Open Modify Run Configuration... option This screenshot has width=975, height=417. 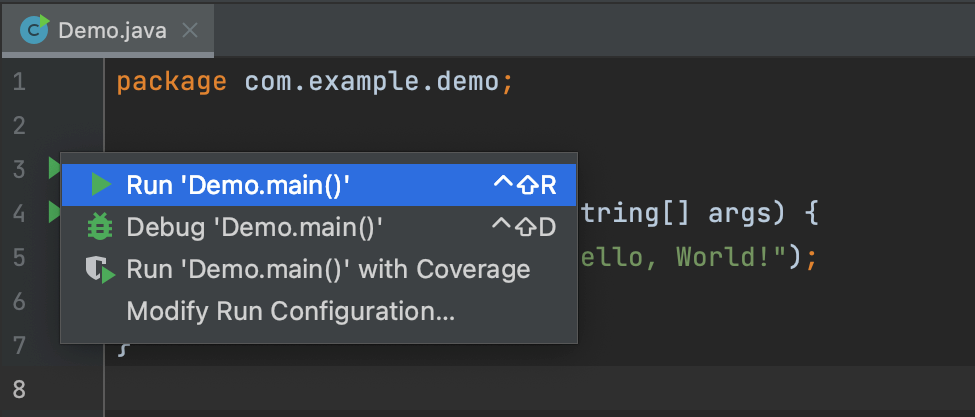click(290, 313)
